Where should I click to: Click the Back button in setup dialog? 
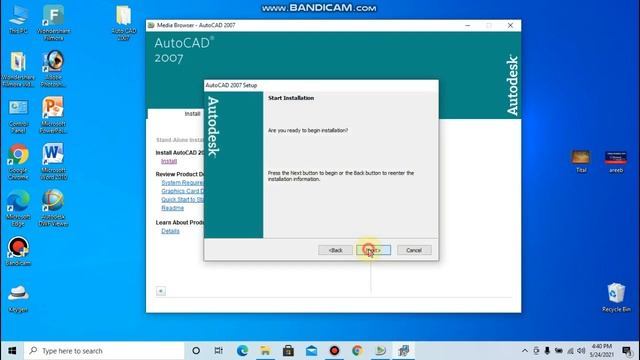tap(335, 250)
